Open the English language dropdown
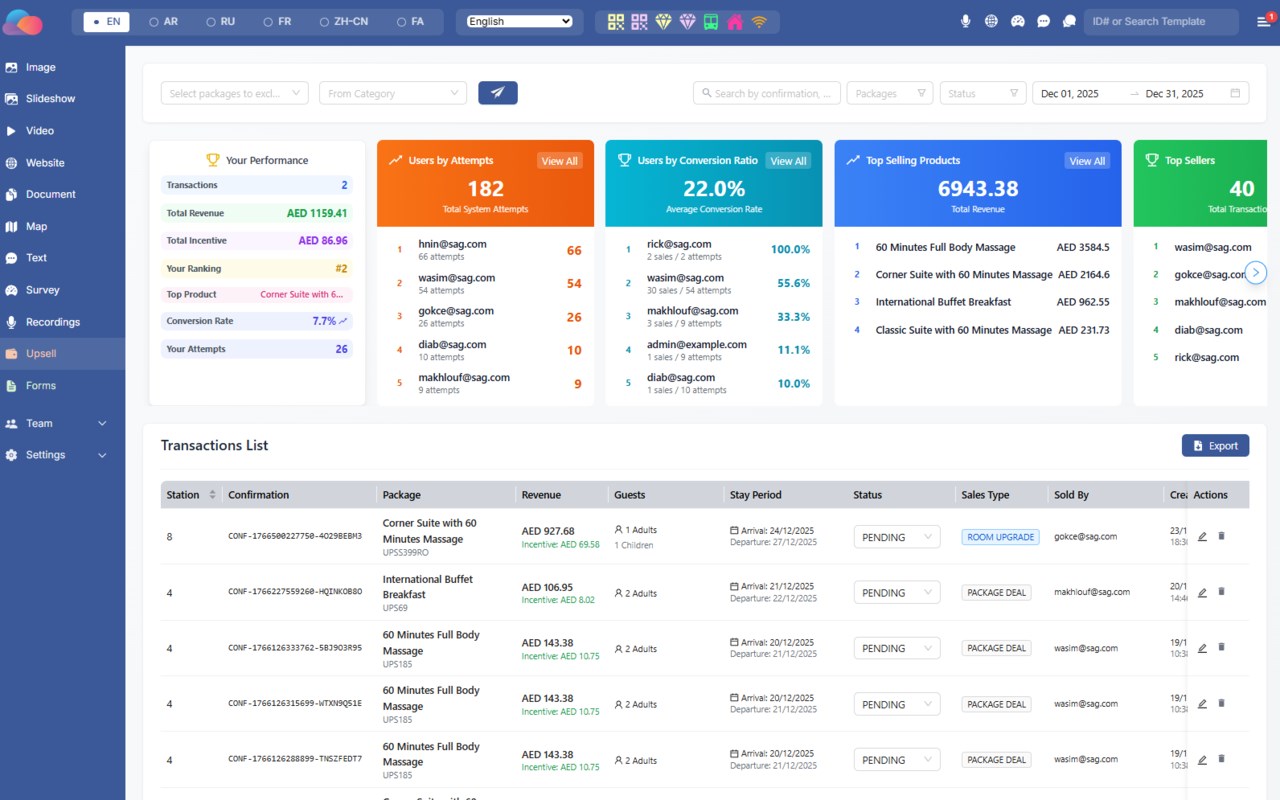This screenshot has height=800, width=1280. (x=519, y=21)
